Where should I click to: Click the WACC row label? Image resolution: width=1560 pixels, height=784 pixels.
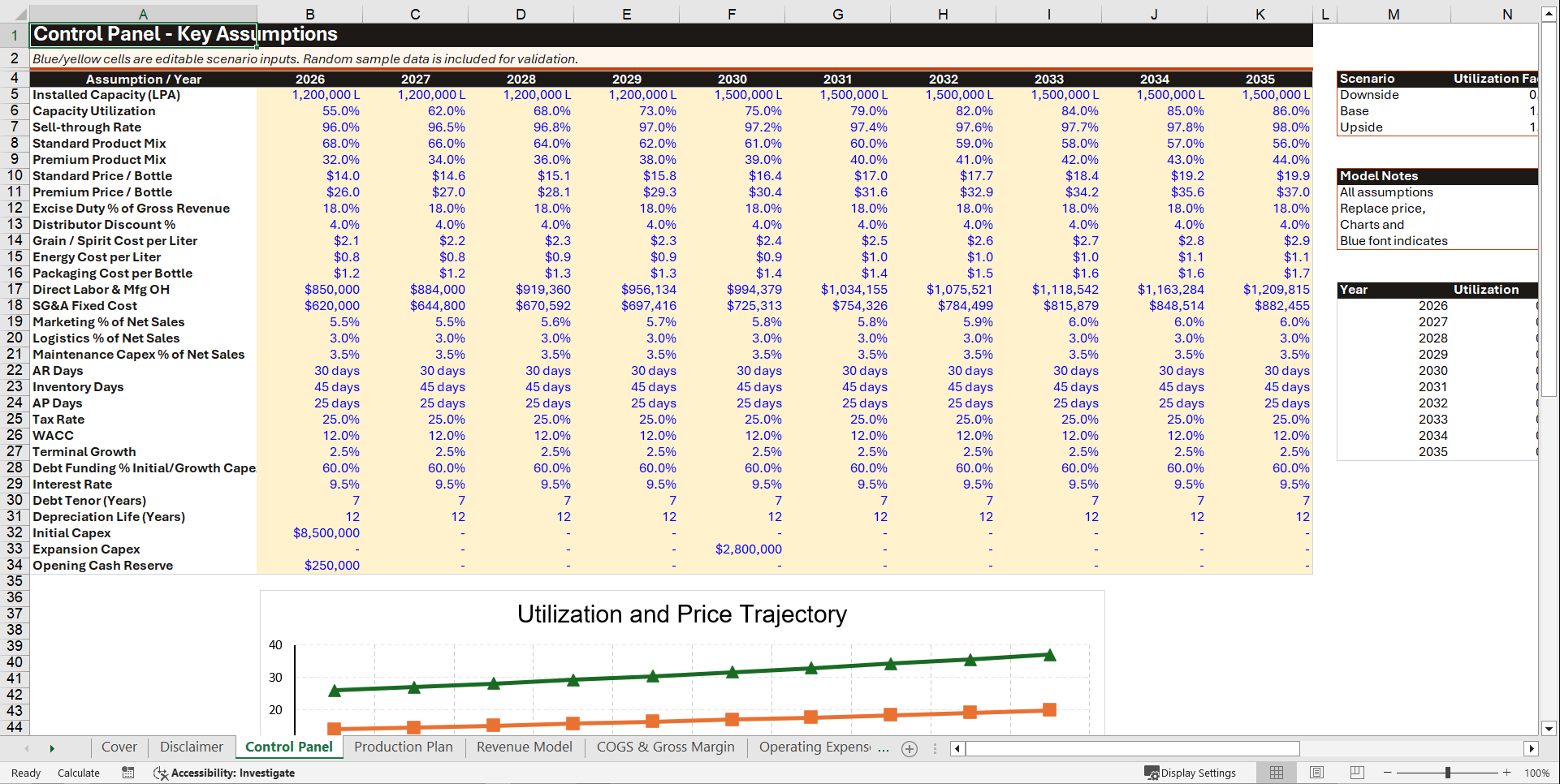click(144, 436)
